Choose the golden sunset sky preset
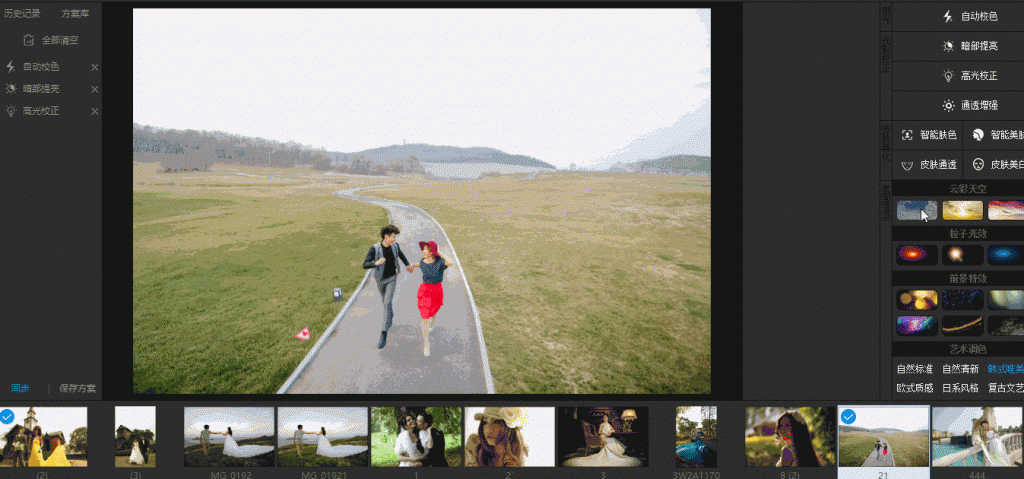This screenshot has height=479, width=1024. tap(962, 210)
